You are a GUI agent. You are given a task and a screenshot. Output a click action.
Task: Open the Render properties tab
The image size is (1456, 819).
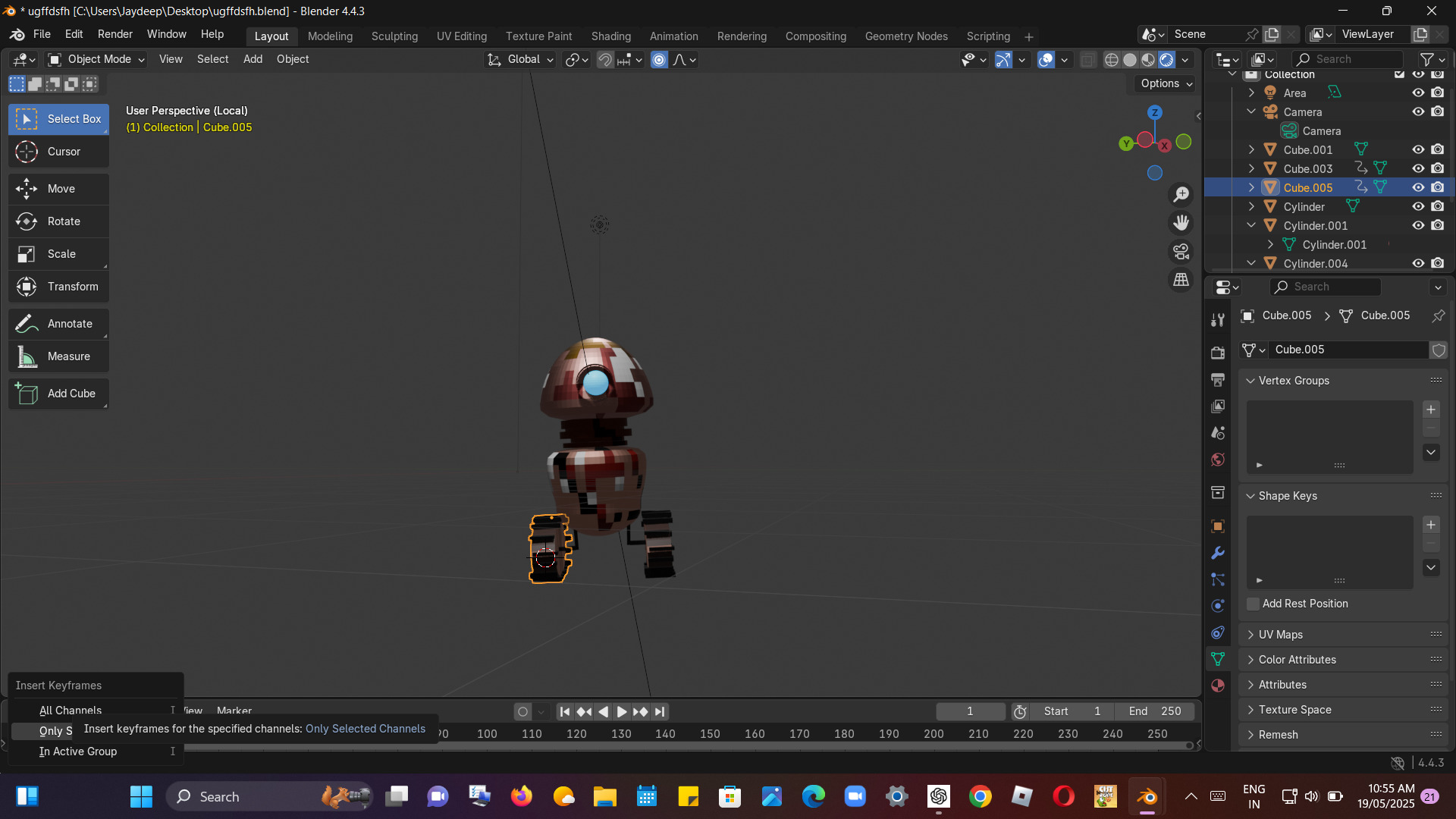[1218, 353]
